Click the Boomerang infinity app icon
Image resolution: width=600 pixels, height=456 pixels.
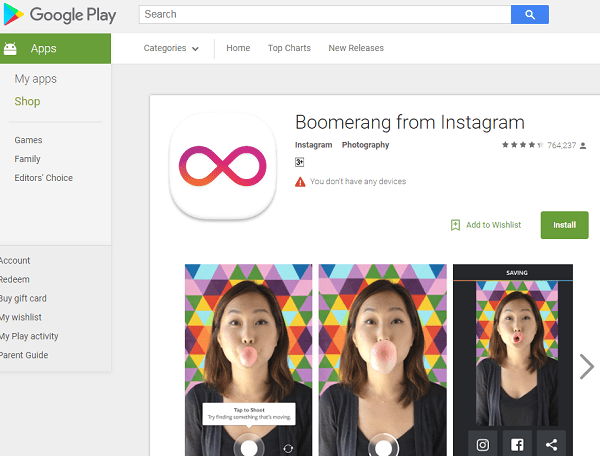tap(223, 166)
